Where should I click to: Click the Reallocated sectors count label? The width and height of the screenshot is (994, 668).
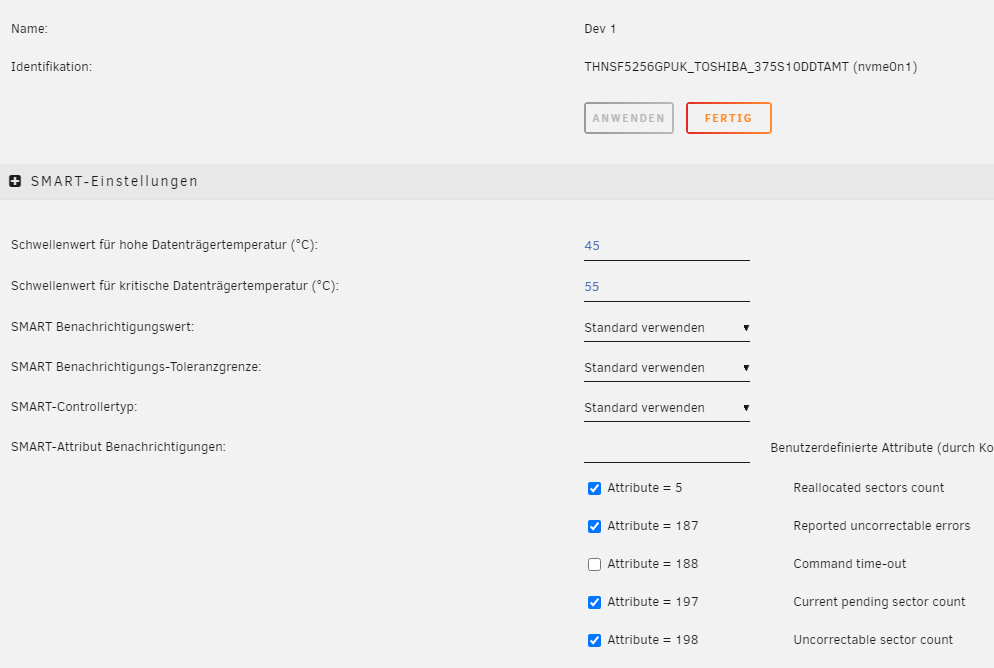(x=868, y=488)
